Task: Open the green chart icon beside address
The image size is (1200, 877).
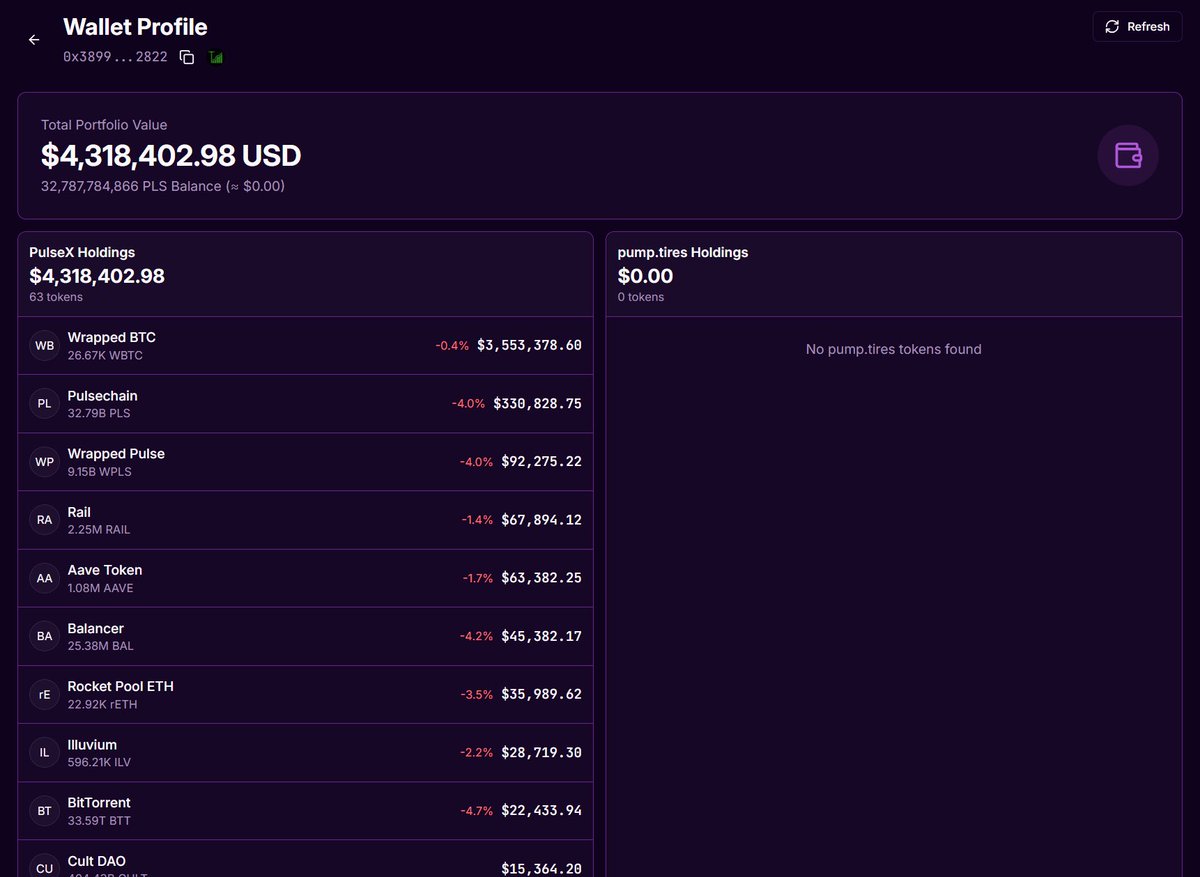Action: [x=216, y=57]
